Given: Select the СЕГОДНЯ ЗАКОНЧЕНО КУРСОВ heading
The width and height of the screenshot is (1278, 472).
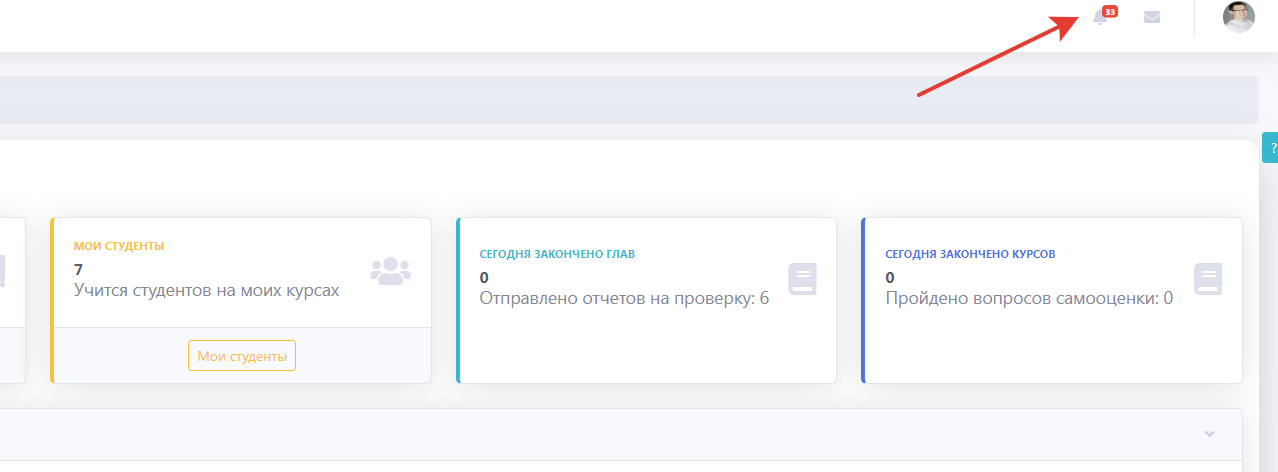Looking at the screenshot, I should click(x=970, y=254).
